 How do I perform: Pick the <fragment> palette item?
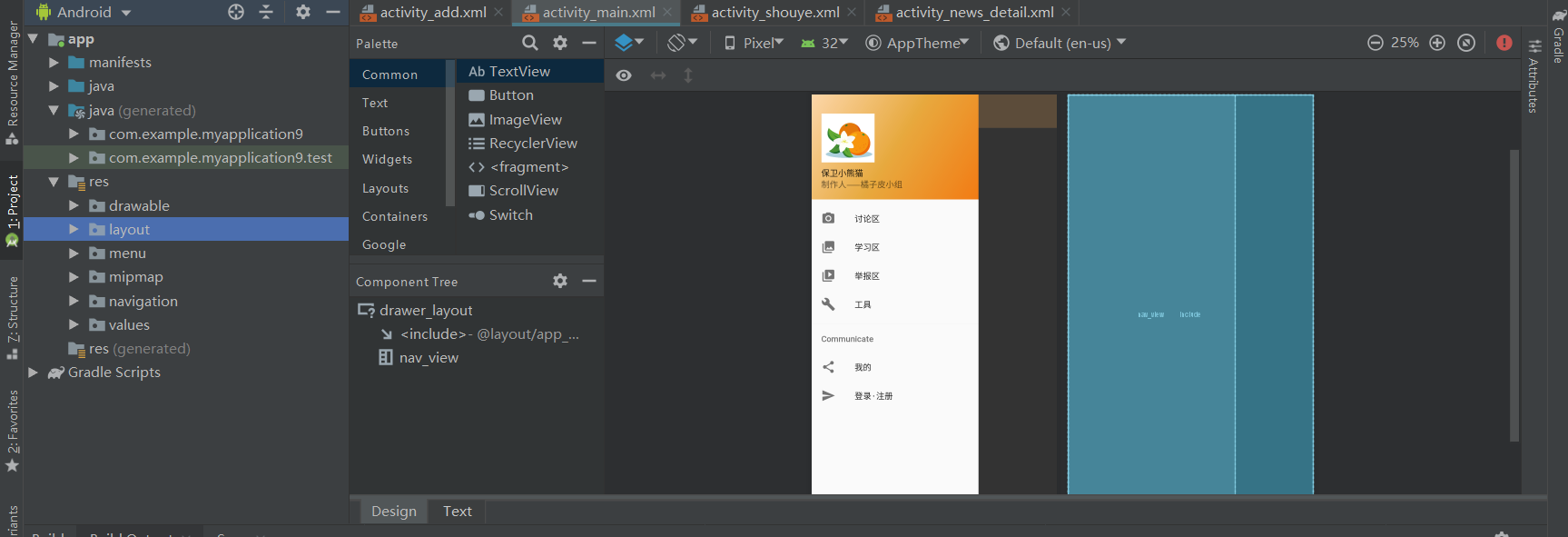pyautogui.click(x=530, y=166)
